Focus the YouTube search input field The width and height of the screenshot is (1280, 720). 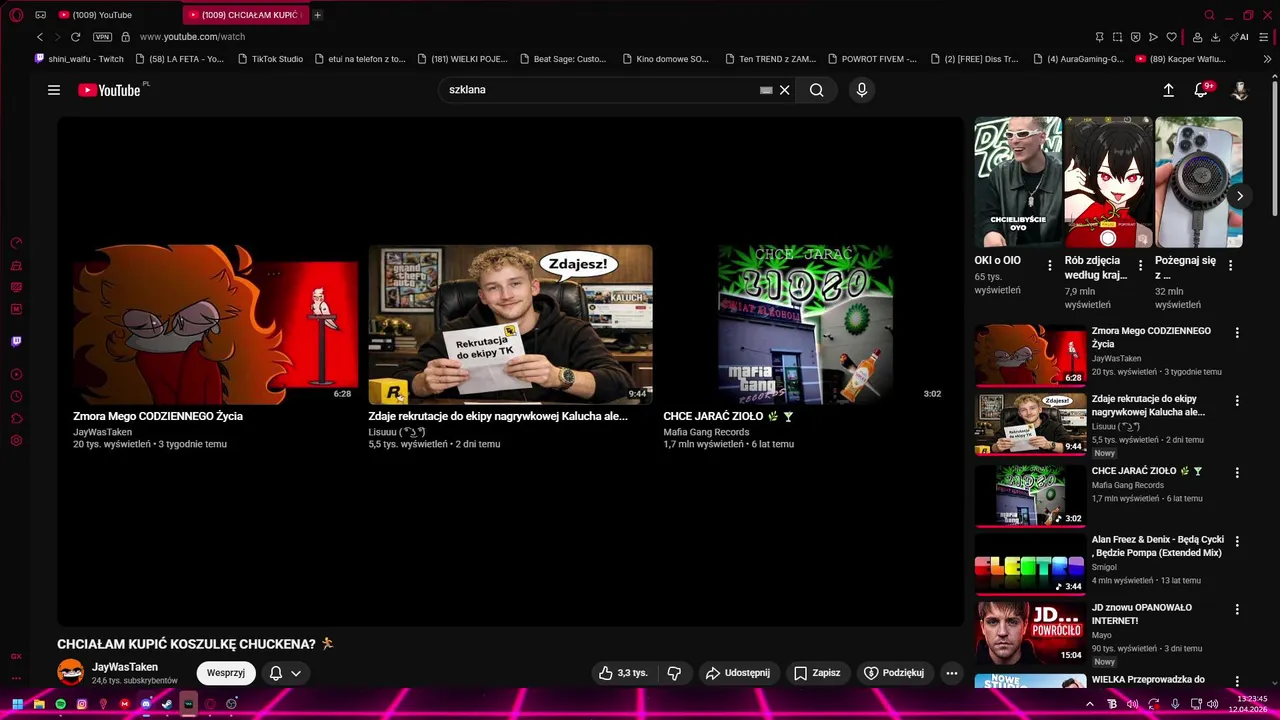(x=600, y=90)
